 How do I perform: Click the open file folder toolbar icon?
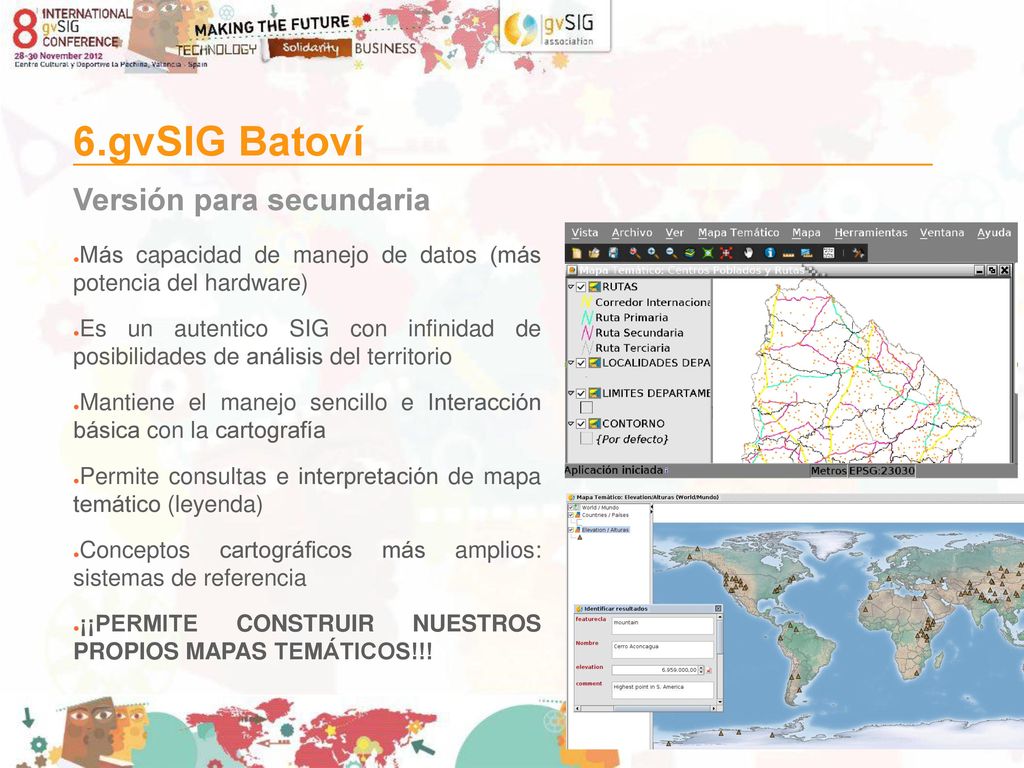coord(594,253)
